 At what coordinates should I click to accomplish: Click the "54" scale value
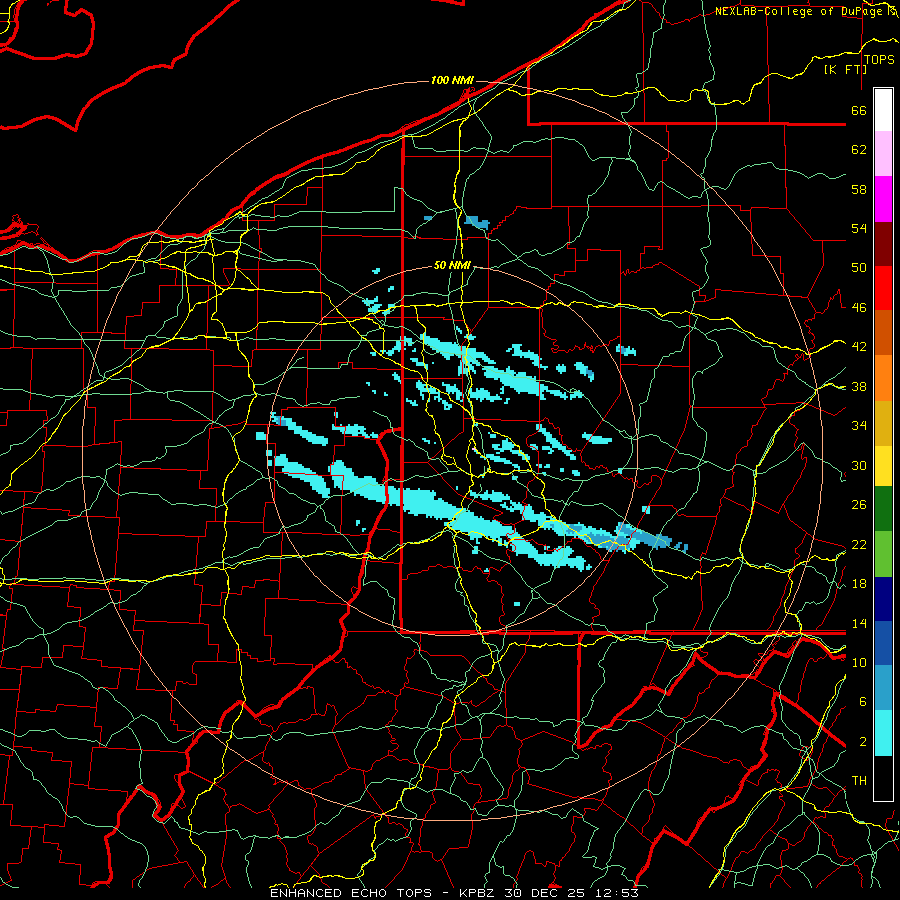pos(859,228)
